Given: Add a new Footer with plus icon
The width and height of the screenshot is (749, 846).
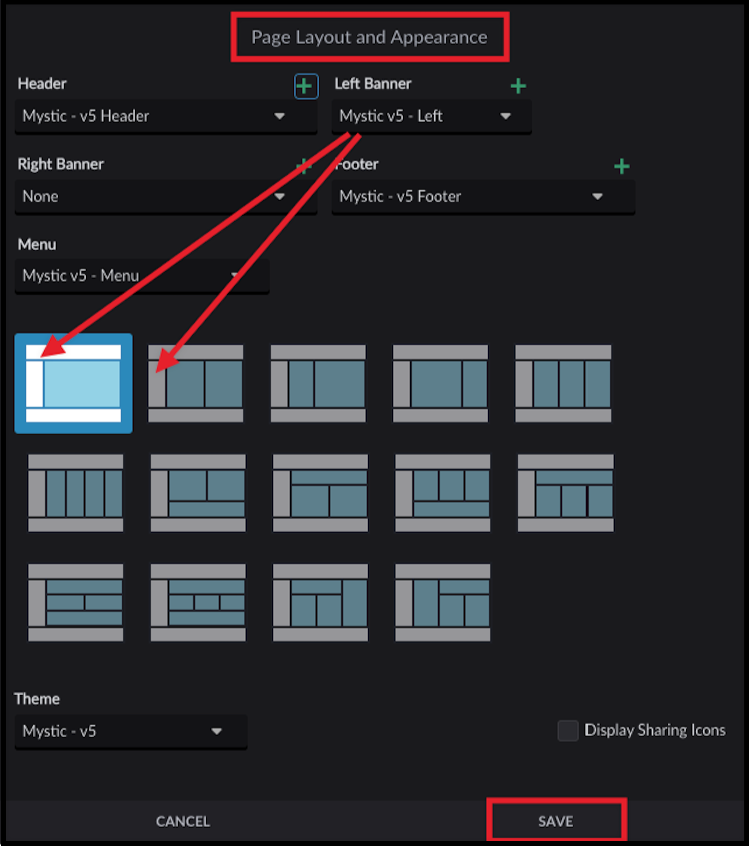Looking at the screenshot, I should (x=622, y=166).
